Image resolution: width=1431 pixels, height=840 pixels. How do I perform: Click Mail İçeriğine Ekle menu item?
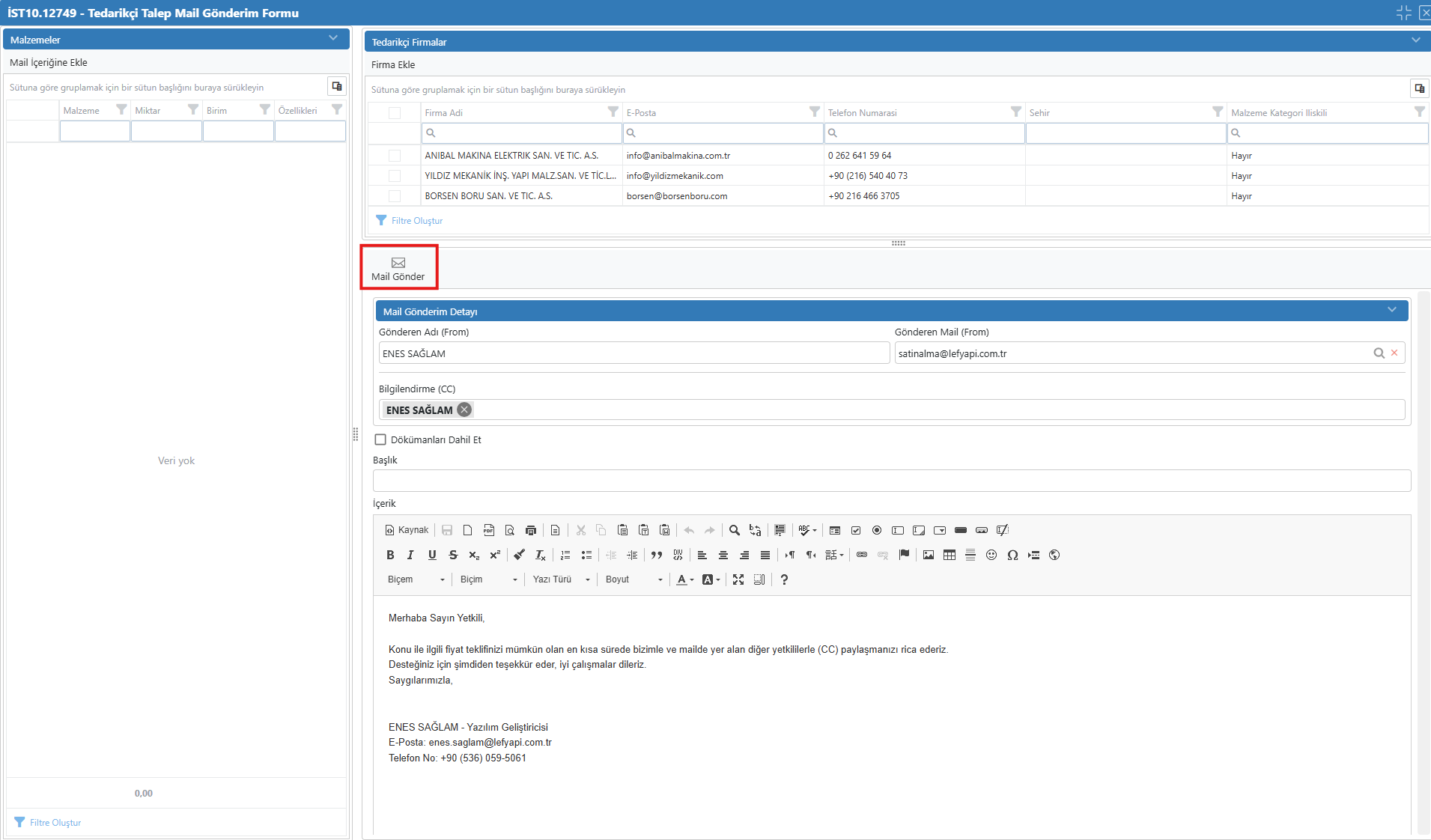(49, 63)
